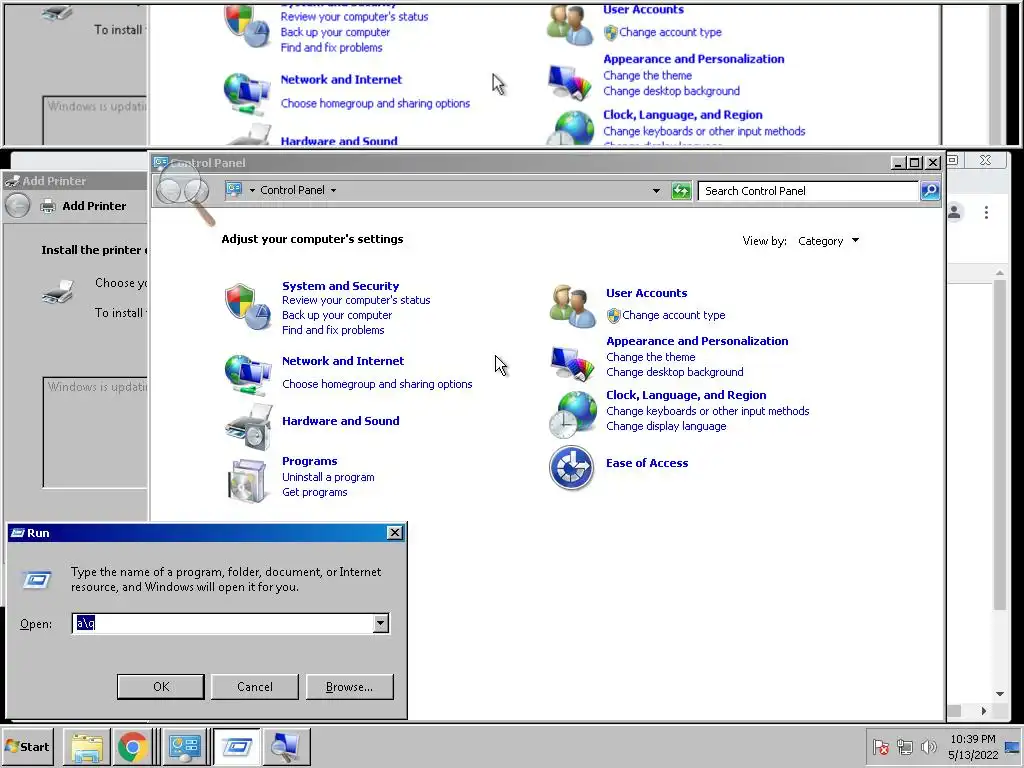Image resolution: width=1024 pixels, height=768 pixels.
Task: Open Back up your computer link
Action: [x=337, y=315]
